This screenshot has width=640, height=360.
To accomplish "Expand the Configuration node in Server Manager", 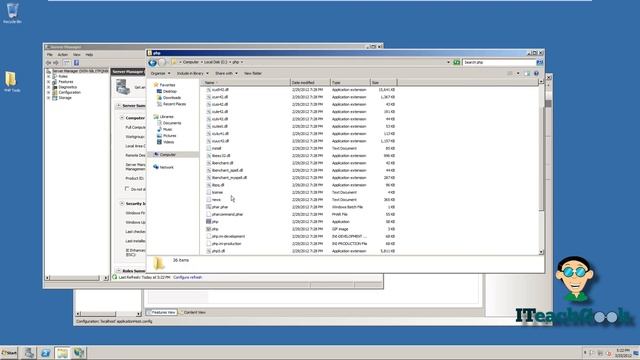I will tap(49, 92).
